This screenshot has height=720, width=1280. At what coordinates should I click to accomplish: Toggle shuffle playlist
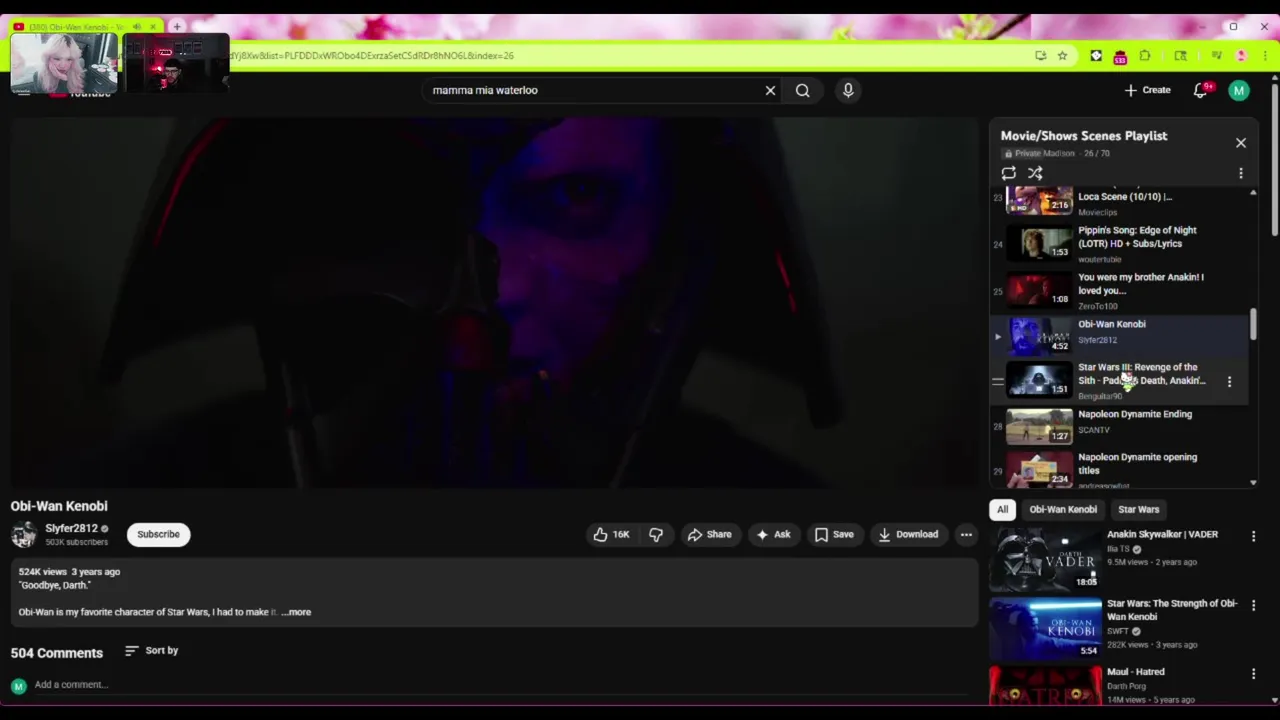pos(1035,173)
